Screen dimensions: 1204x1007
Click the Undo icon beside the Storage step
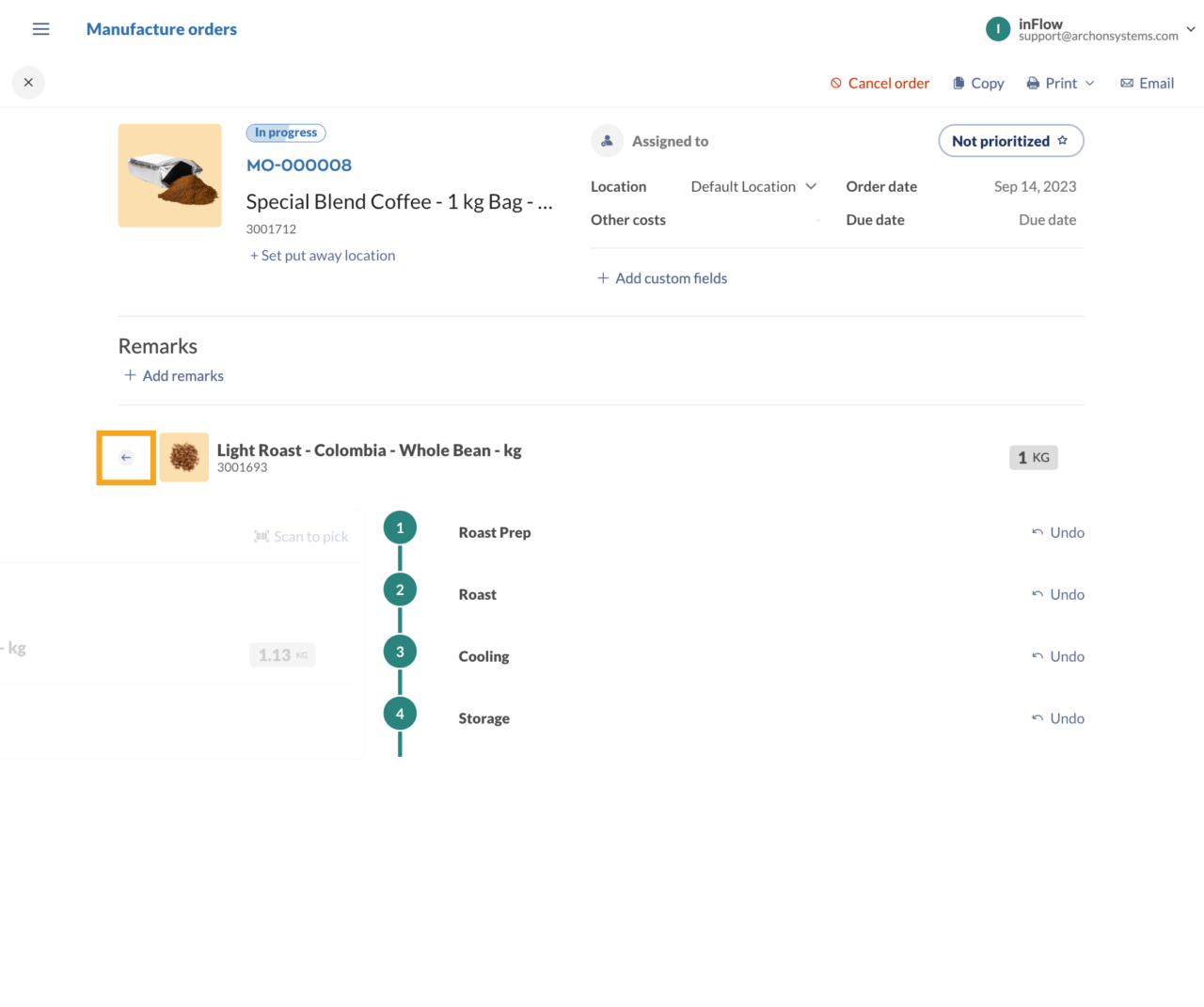coord(1038,717)
